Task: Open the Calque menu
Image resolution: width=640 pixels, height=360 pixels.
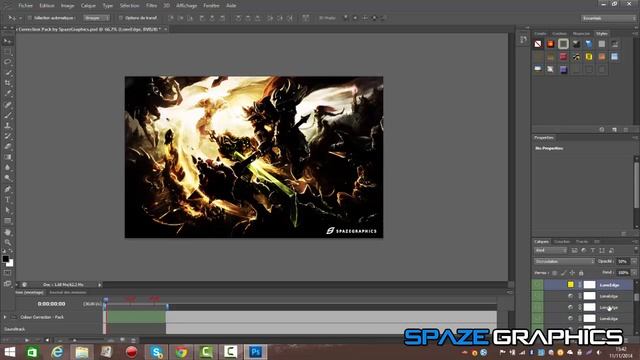Action: [88, 6]
